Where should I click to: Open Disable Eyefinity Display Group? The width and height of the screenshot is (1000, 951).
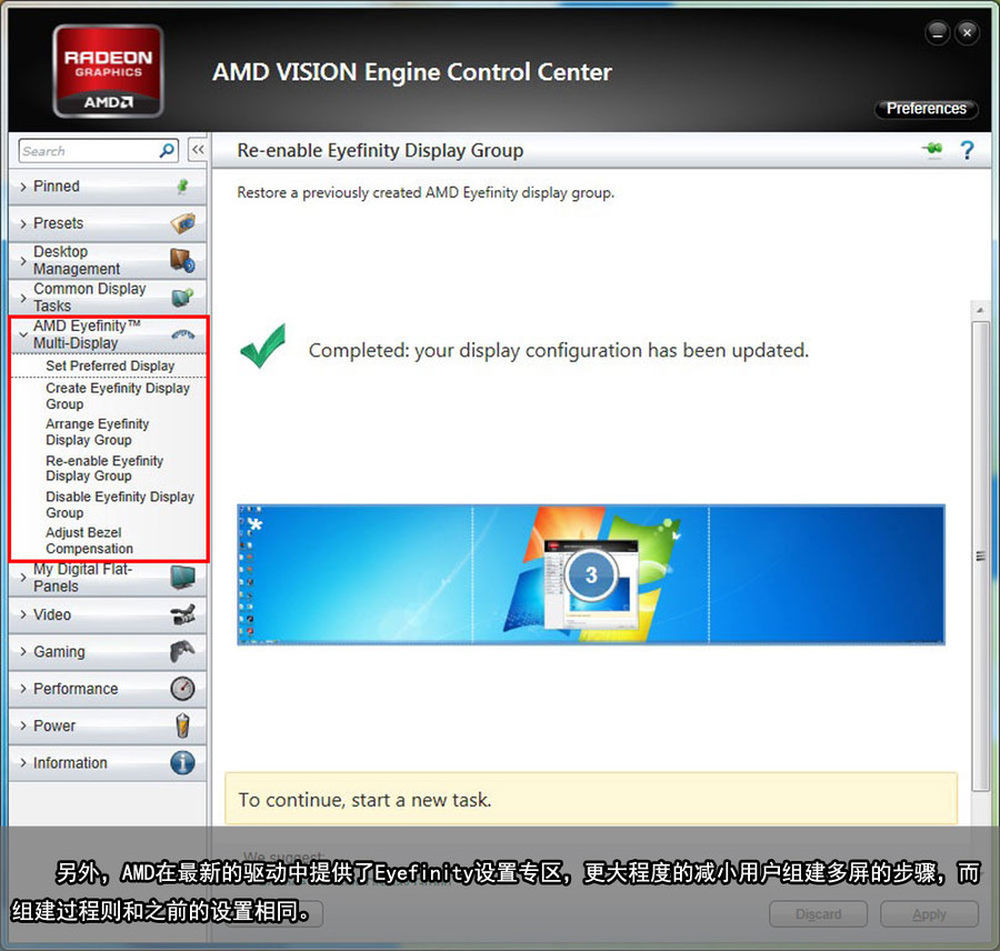coord(120,505)
